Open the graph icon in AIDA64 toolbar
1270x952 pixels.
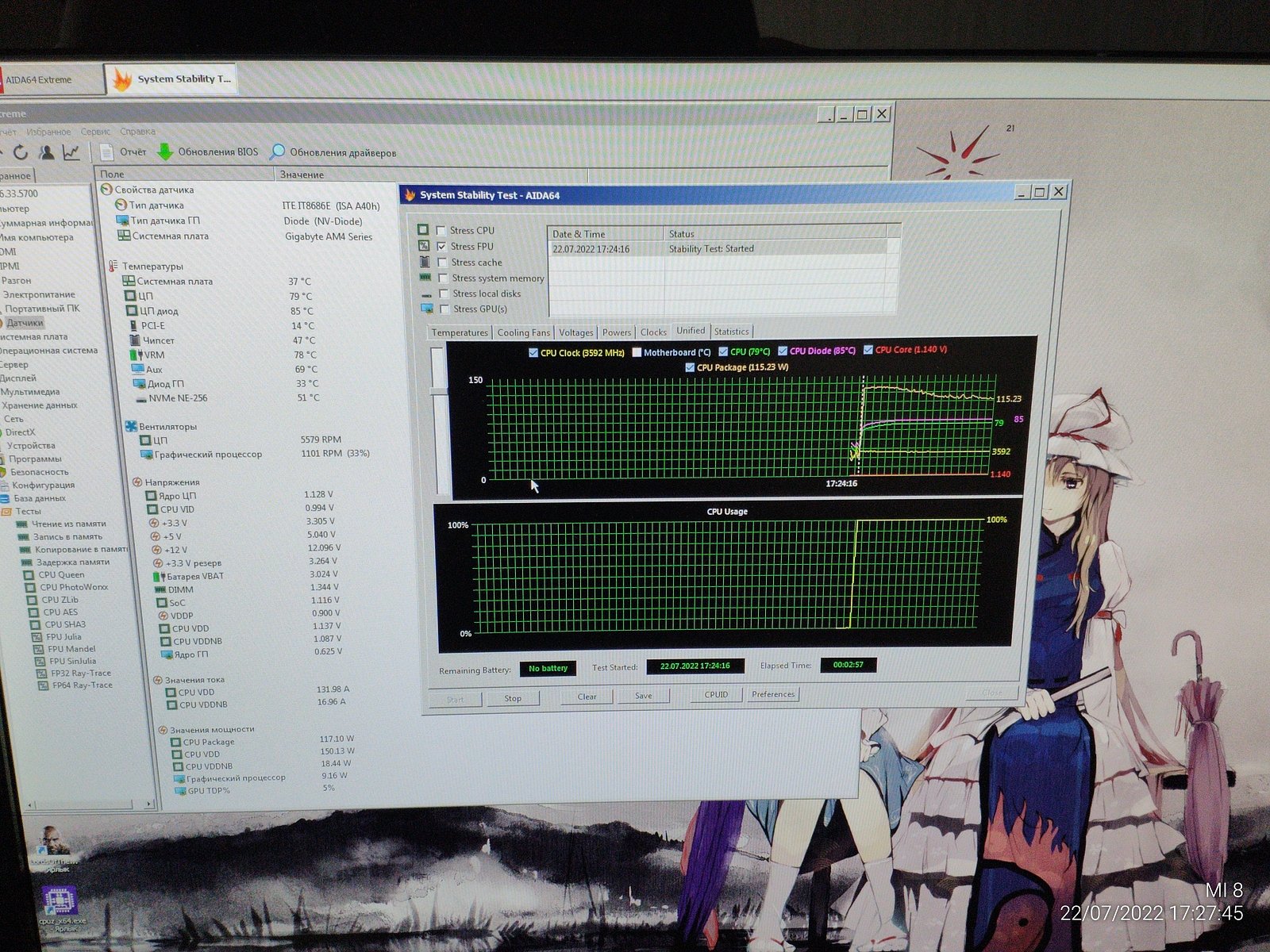click(71, 152)
